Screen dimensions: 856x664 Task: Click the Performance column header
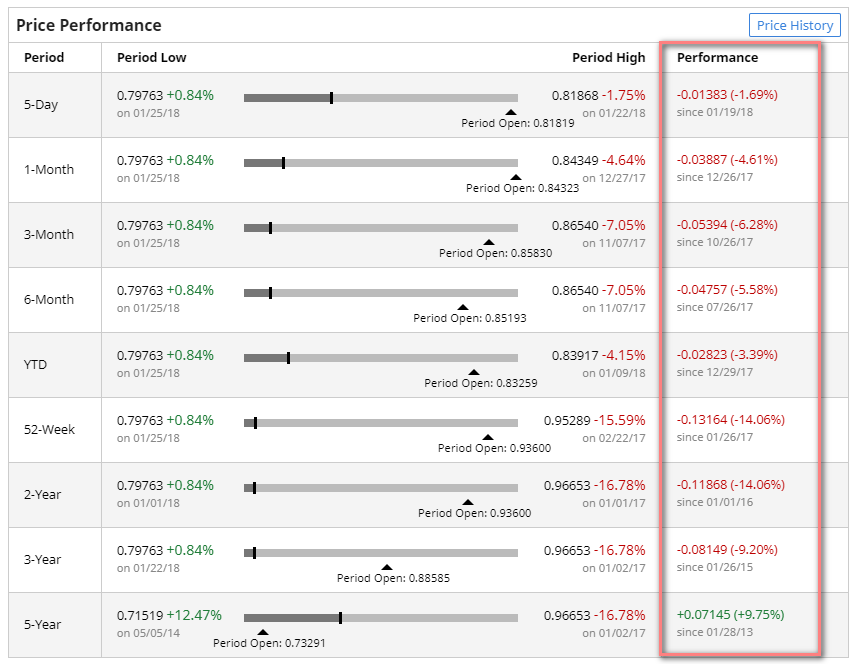point(717,58)
